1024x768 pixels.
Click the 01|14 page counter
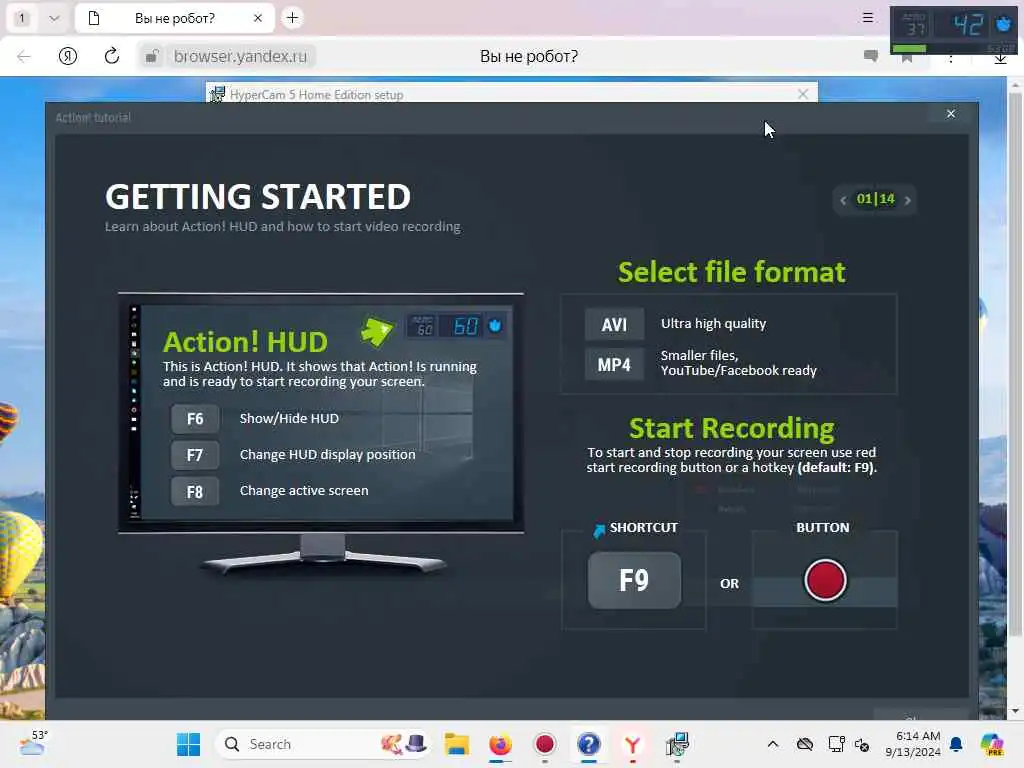tap(875, 199)
